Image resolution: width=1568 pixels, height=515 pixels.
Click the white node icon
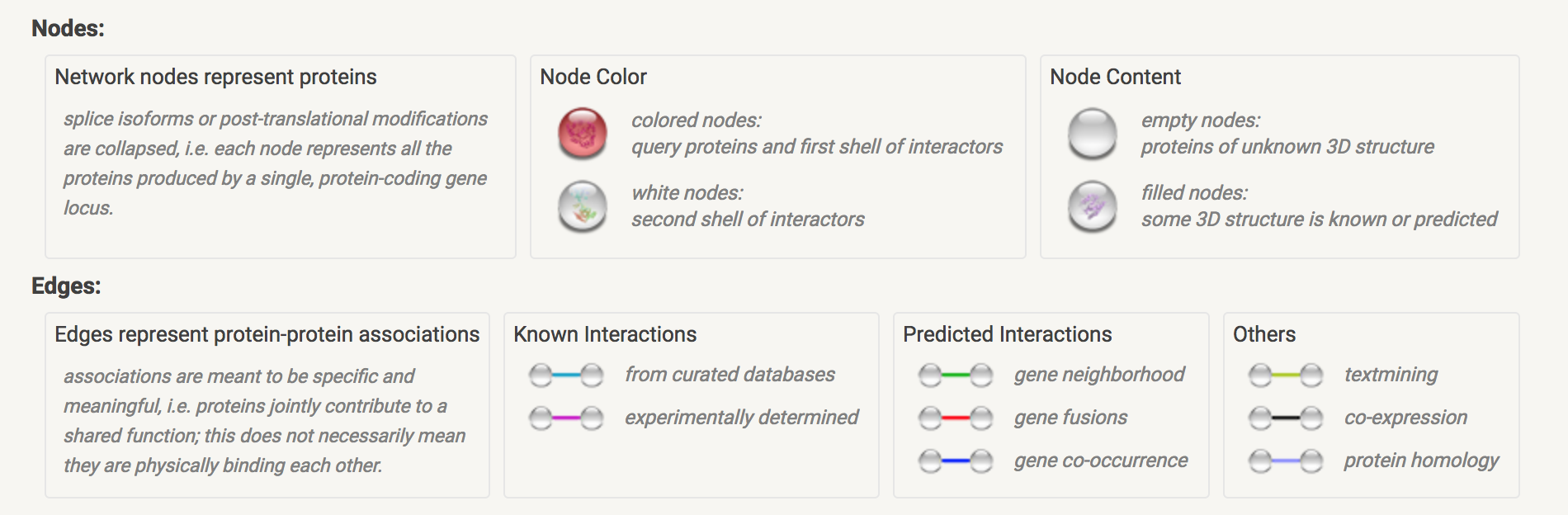[583, 206]
